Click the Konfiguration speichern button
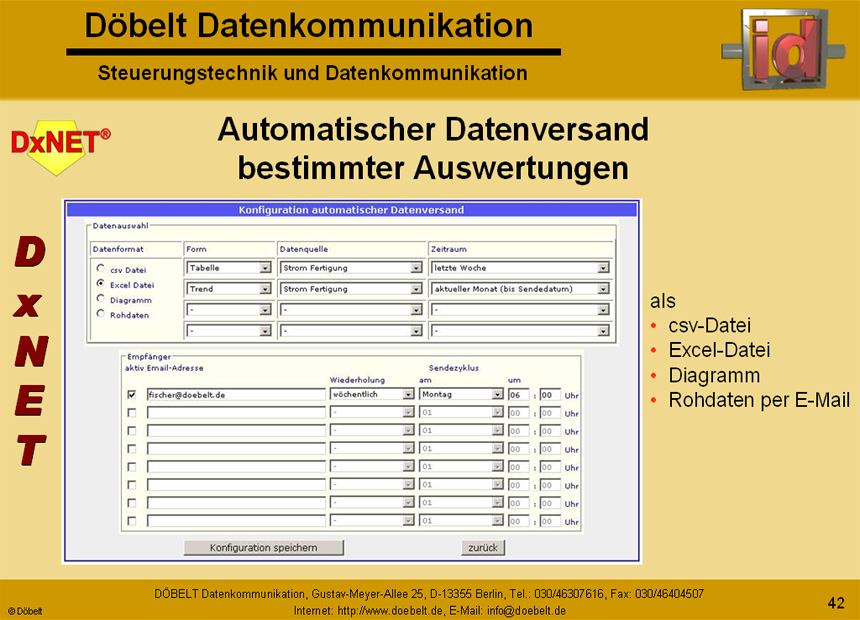This screenshot has height=620, width=860. point(264,548)
